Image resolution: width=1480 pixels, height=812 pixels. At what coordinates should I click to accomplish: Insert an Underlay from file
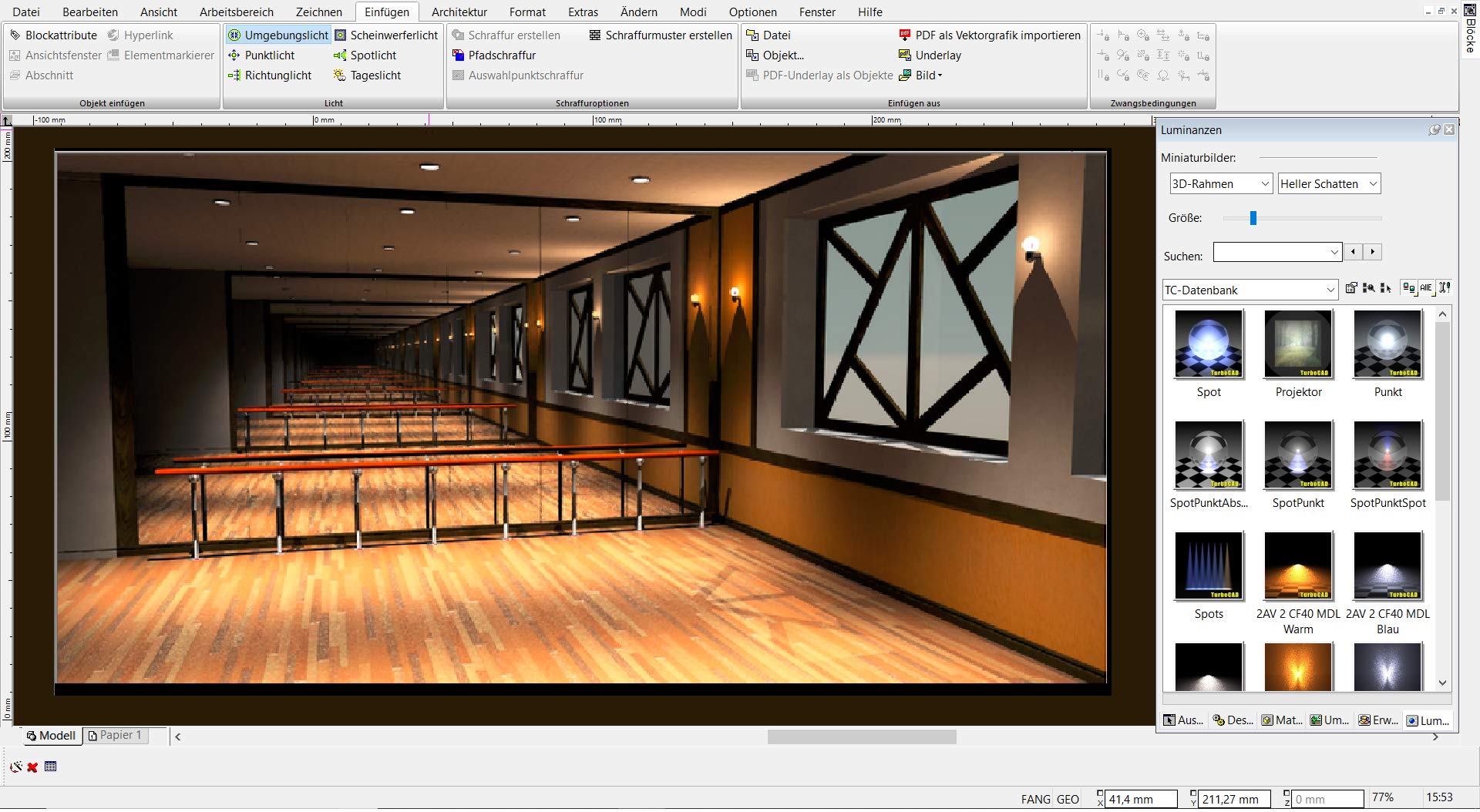930,55
